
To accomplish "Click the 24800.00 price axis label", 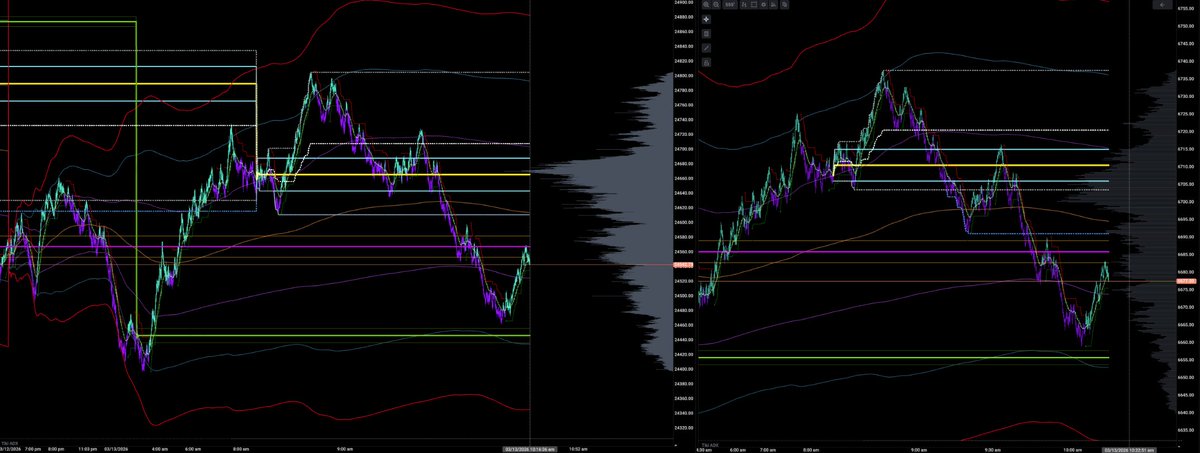I will click(685, 76).
